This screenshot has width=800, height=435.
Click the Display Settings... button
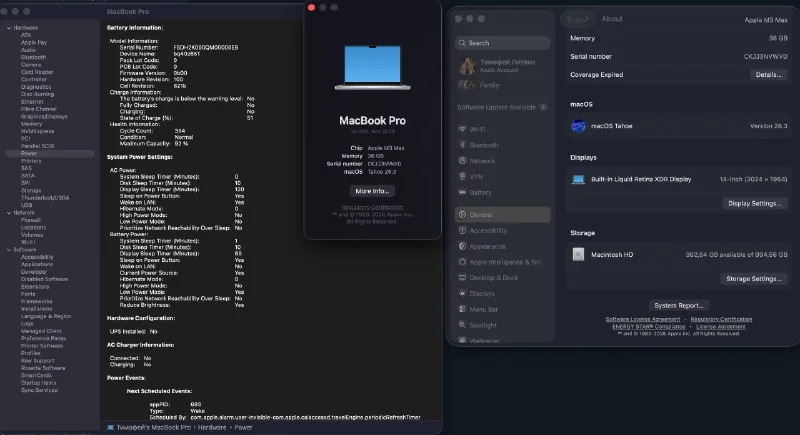coord(755,203)
